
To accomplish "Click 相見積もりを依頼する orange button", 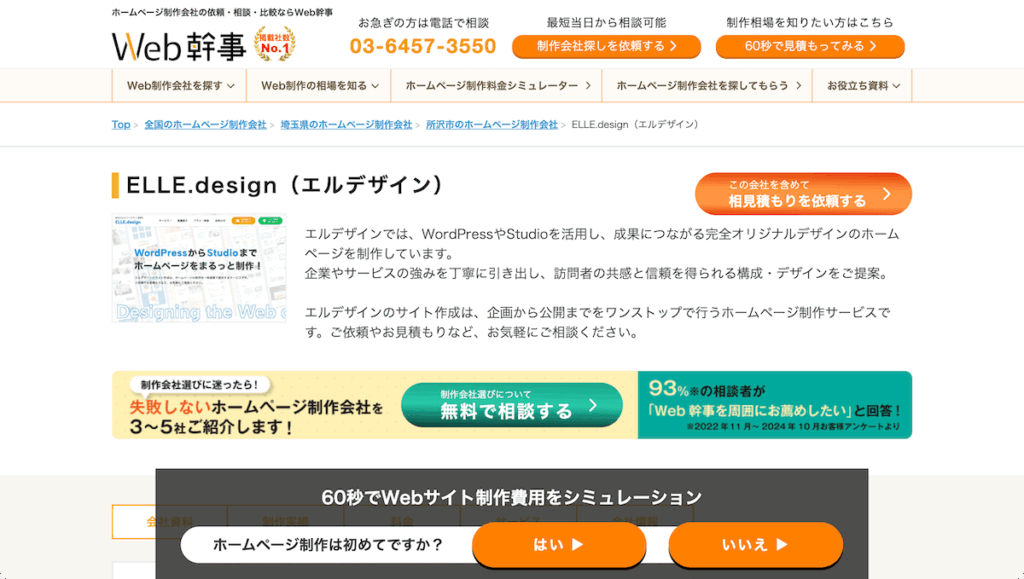I will coord(803,194).
